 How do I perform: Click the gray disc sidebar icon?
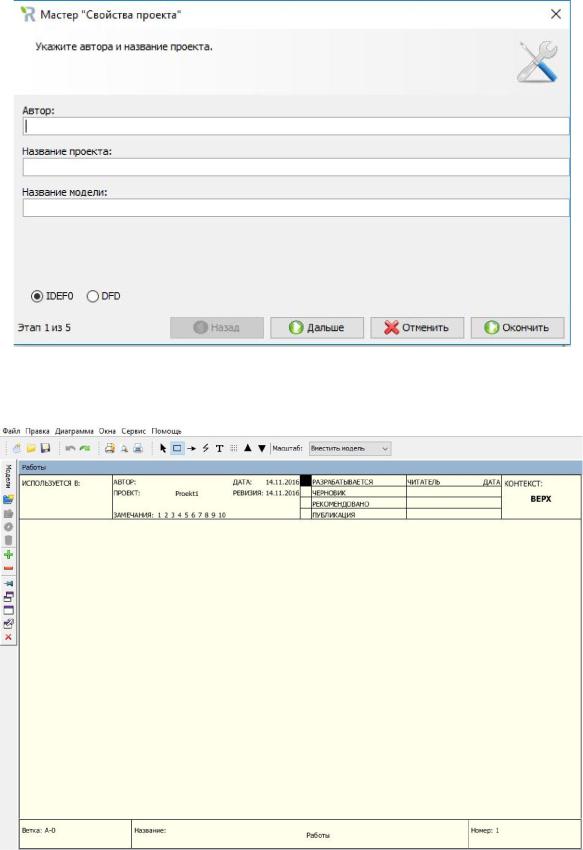8,527
